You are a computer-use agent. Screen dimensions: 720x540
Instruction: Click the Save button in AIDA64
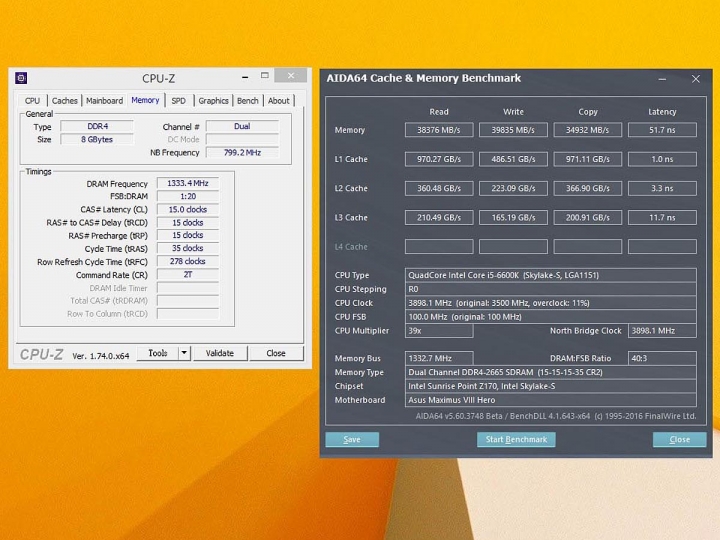352,439
